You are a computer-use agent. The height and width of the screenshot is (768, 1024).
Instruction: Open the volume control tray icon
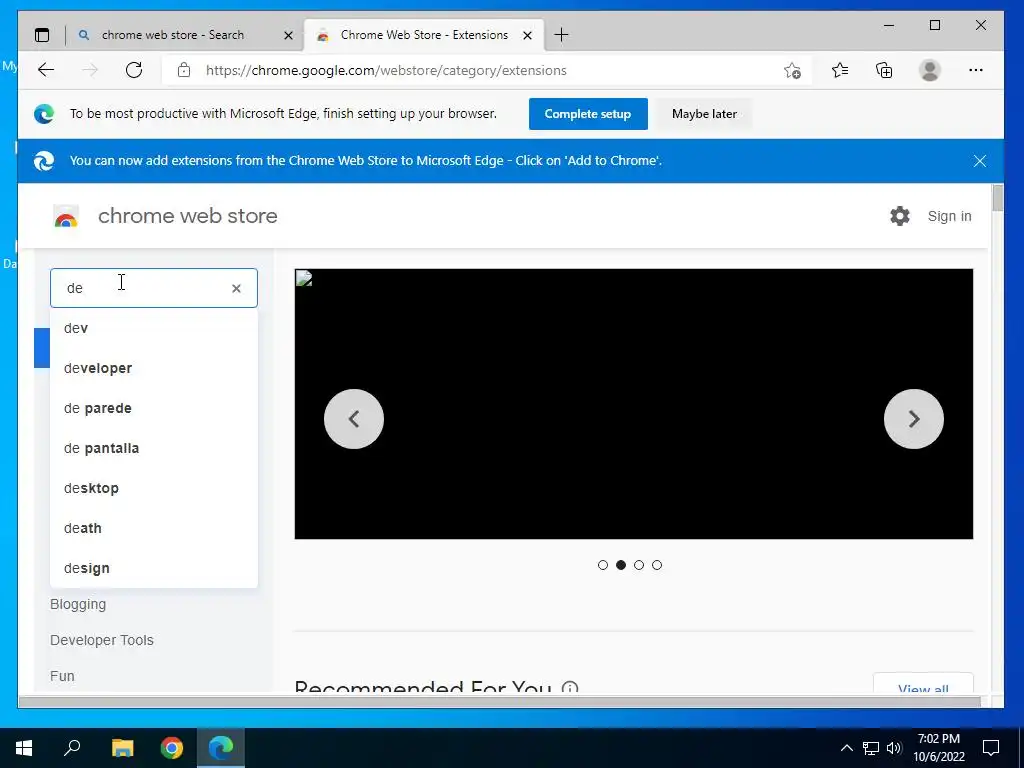[x=894, y=748]
